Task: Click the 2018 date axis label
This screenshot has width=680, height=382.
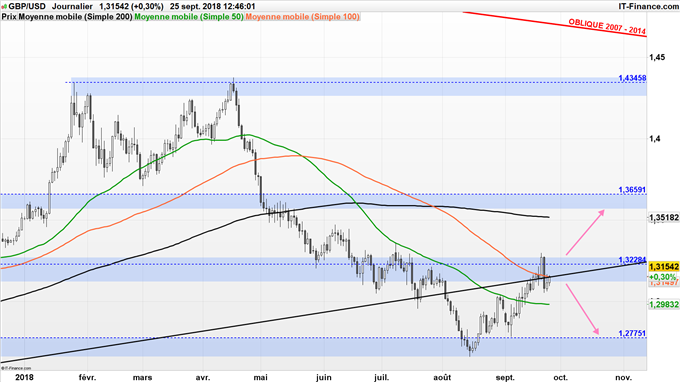Action: 24,378
